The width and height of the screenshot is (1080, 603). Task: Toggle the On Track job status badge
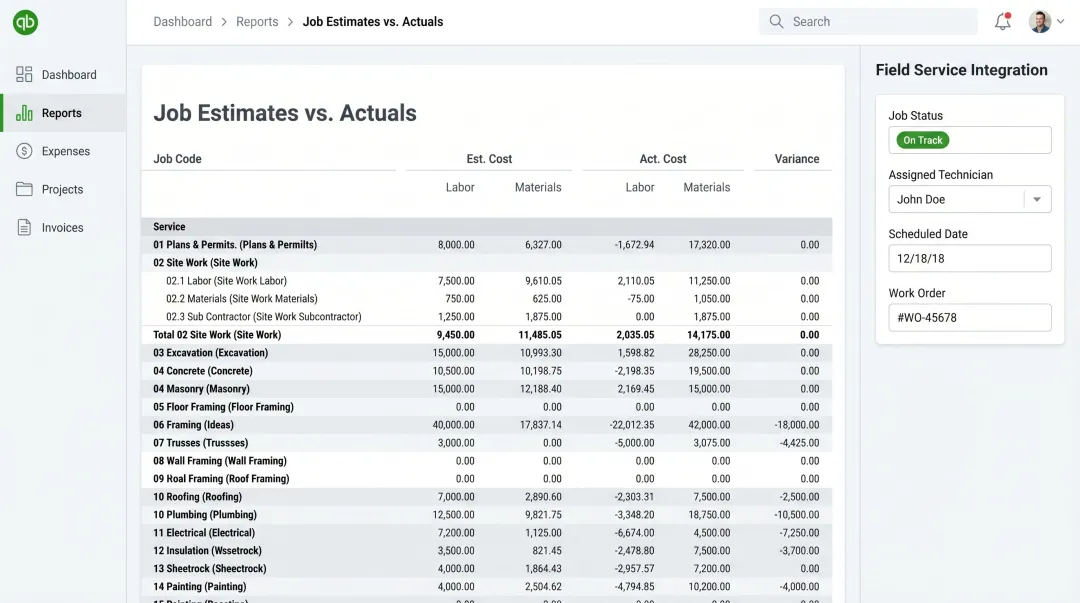920,140
